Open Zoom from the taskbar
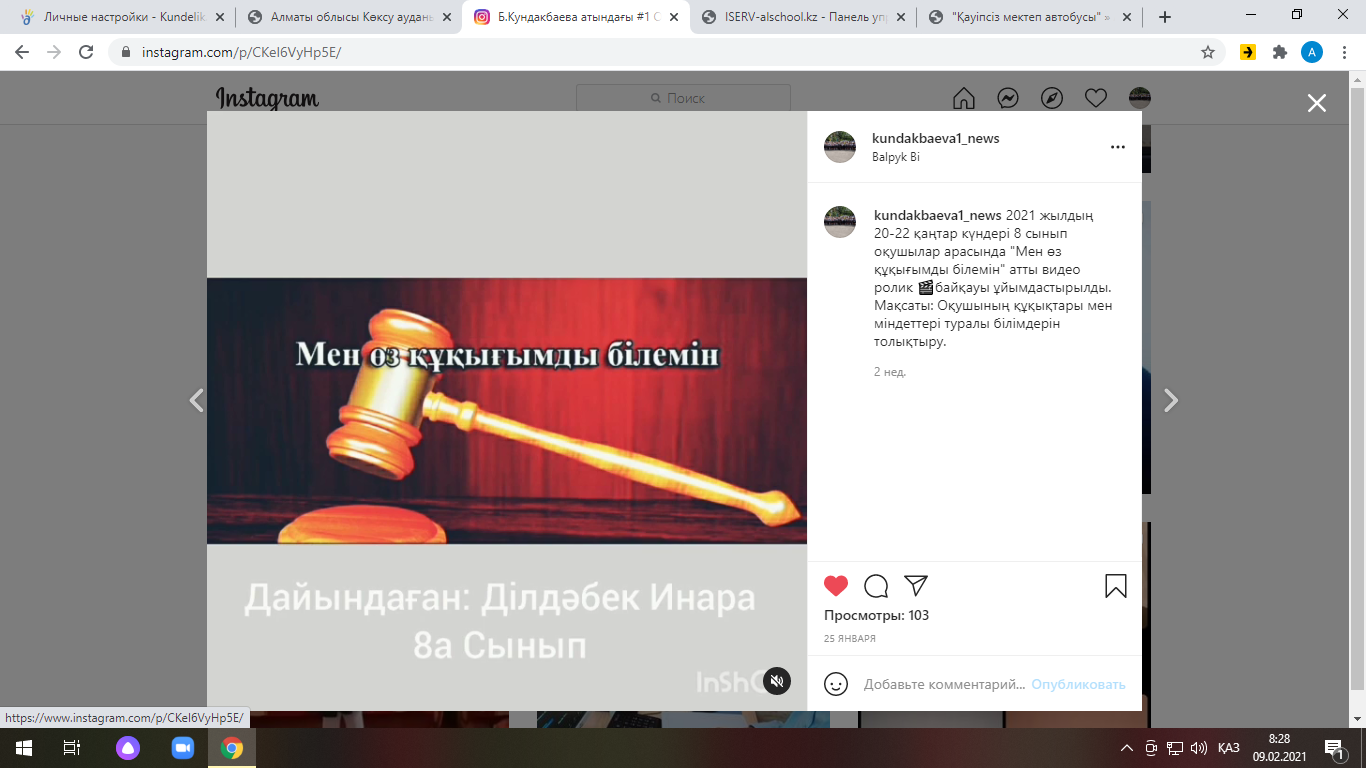Screen dimensions: 1366x768 tap(181, 747)
